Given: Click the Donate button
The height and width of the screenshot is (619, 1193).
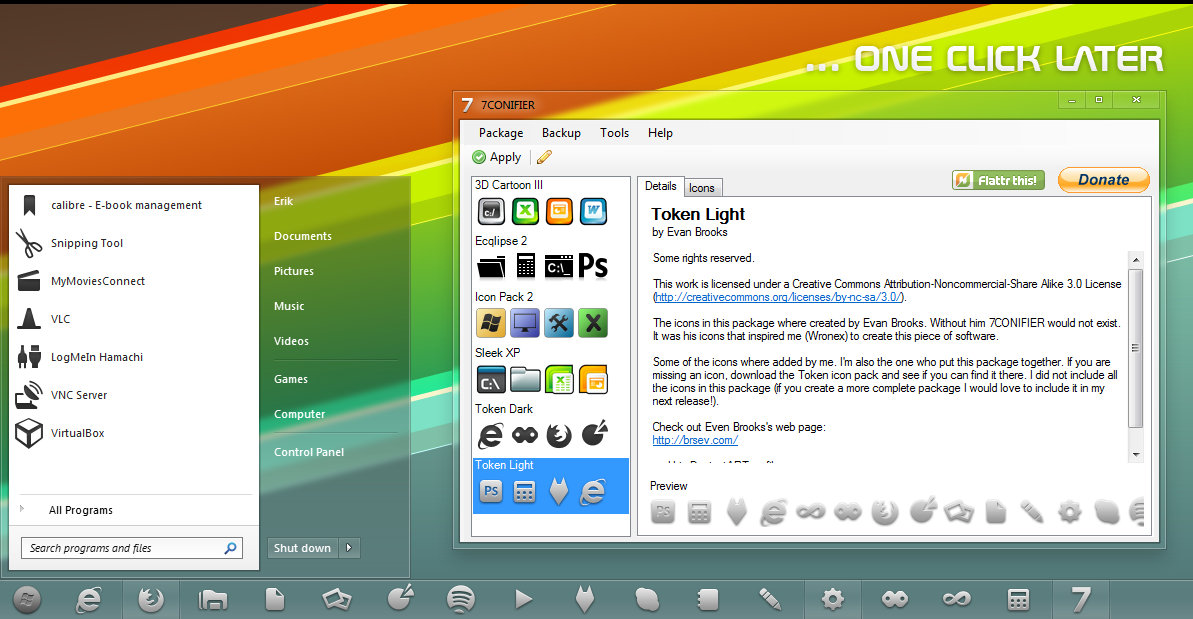Looking at the screenshot, I should tap(1103, 180).
